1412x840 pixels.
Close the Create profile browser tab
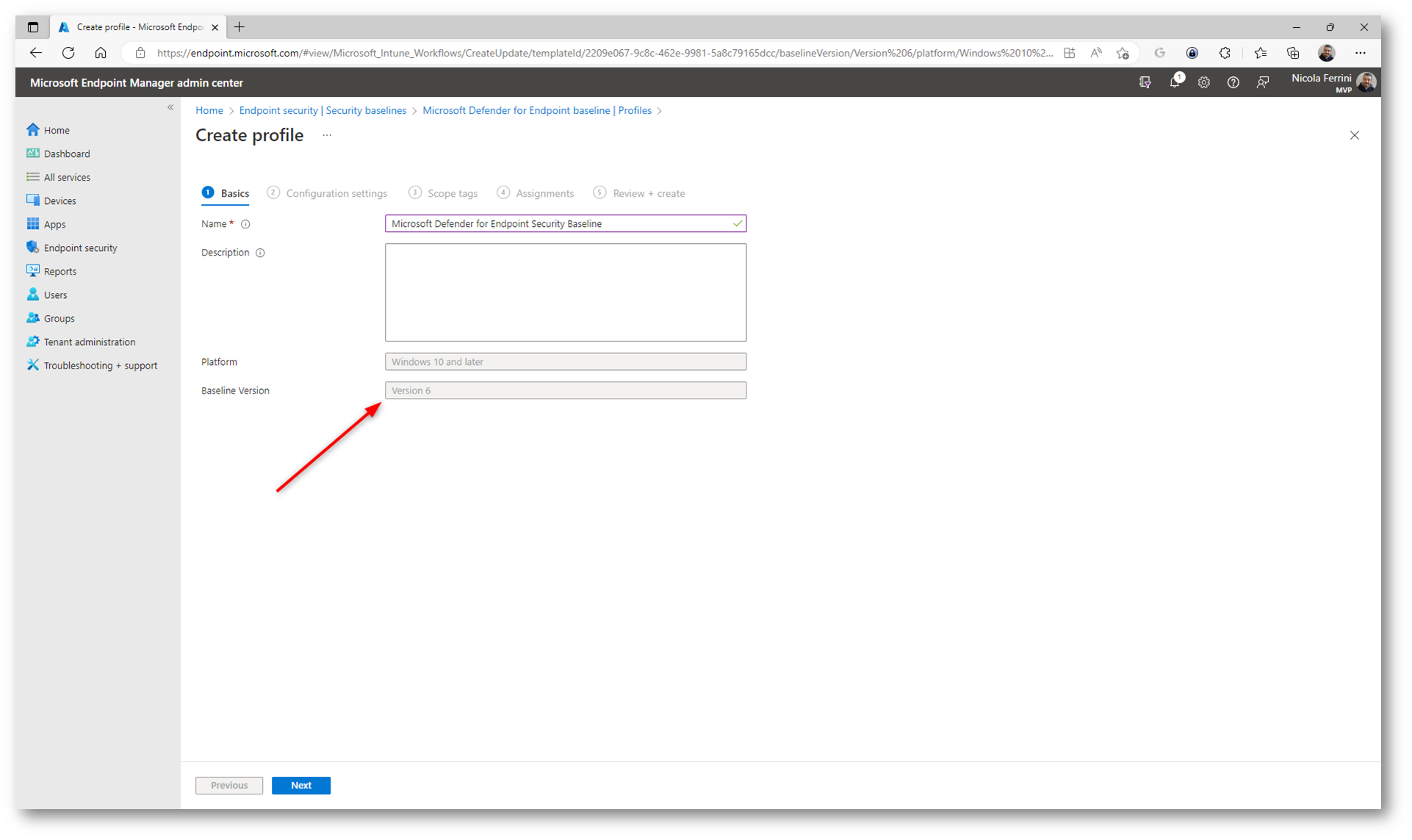pyautogui.click(x=215, y=27)
